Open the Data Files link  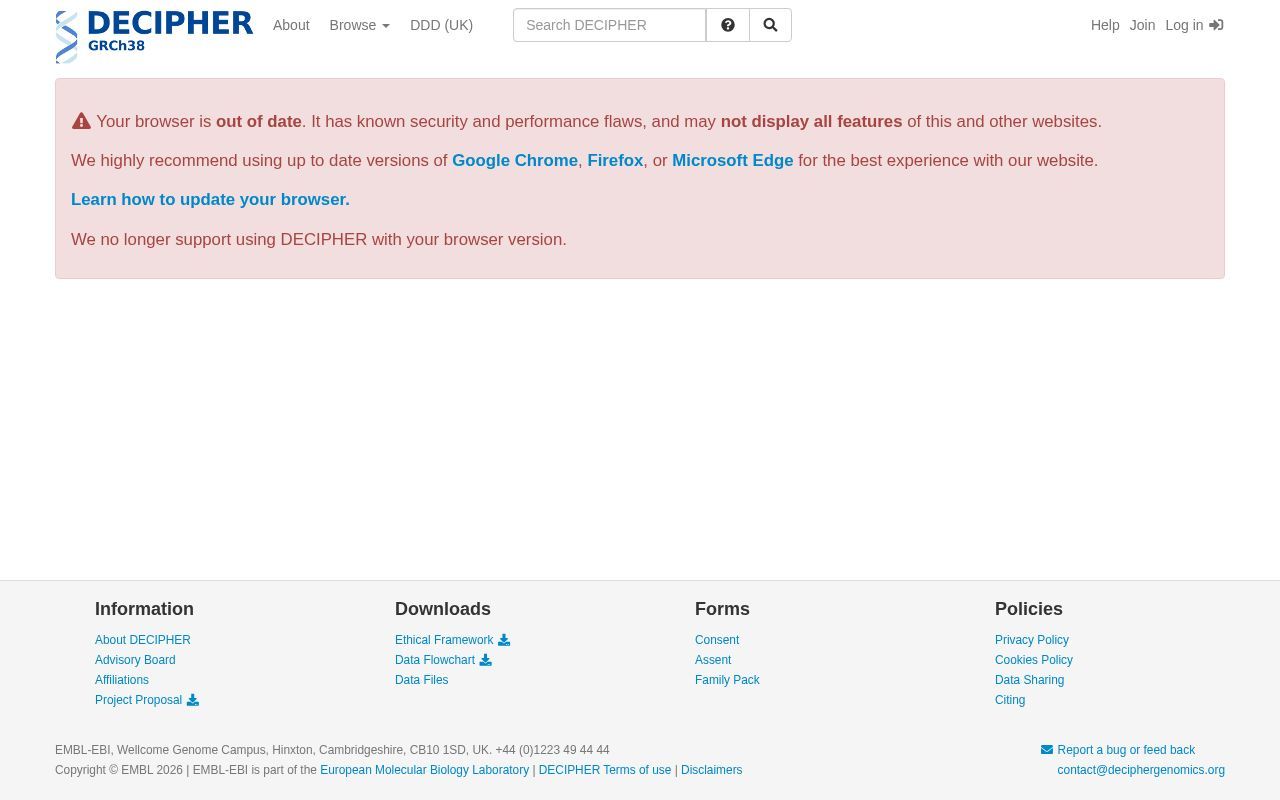pyautogui.click(x=421, y=680)
